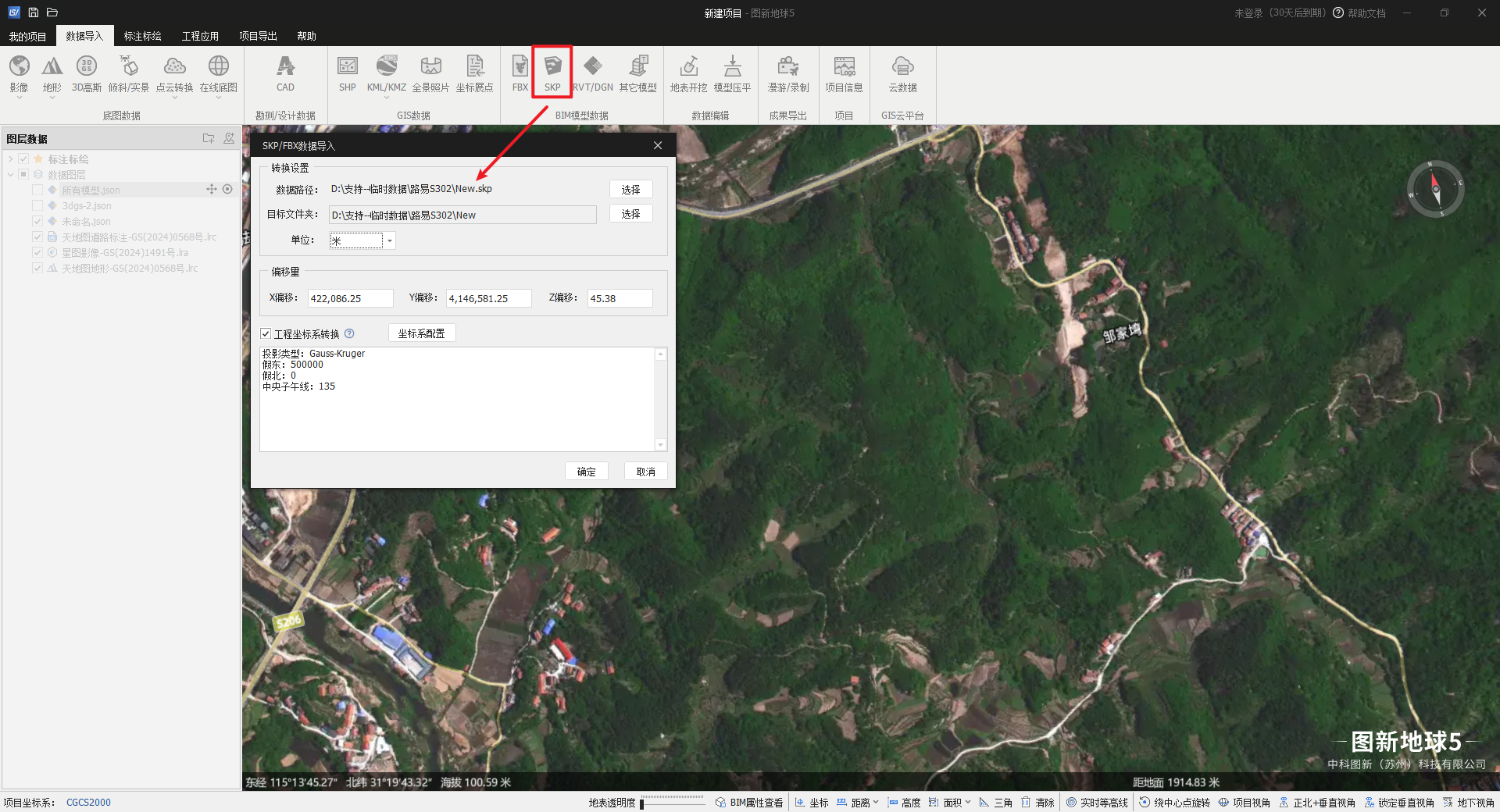Screen dimensions: 1500x812
Task: Click the 坐标系配置 button
Action: pos(421,333)
